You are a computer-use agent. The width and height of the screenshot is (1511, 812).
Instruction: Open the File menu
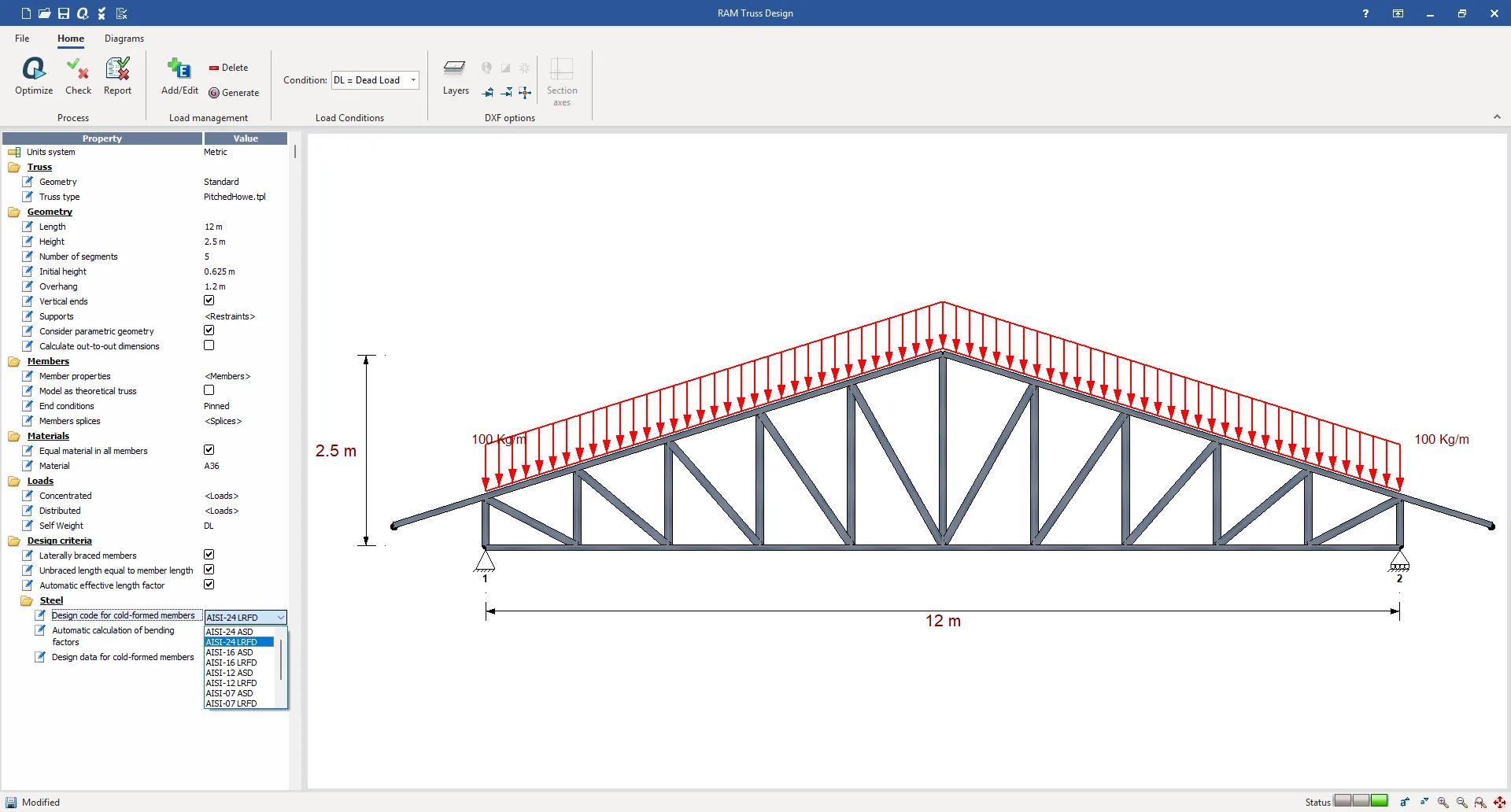coord(22,39)
